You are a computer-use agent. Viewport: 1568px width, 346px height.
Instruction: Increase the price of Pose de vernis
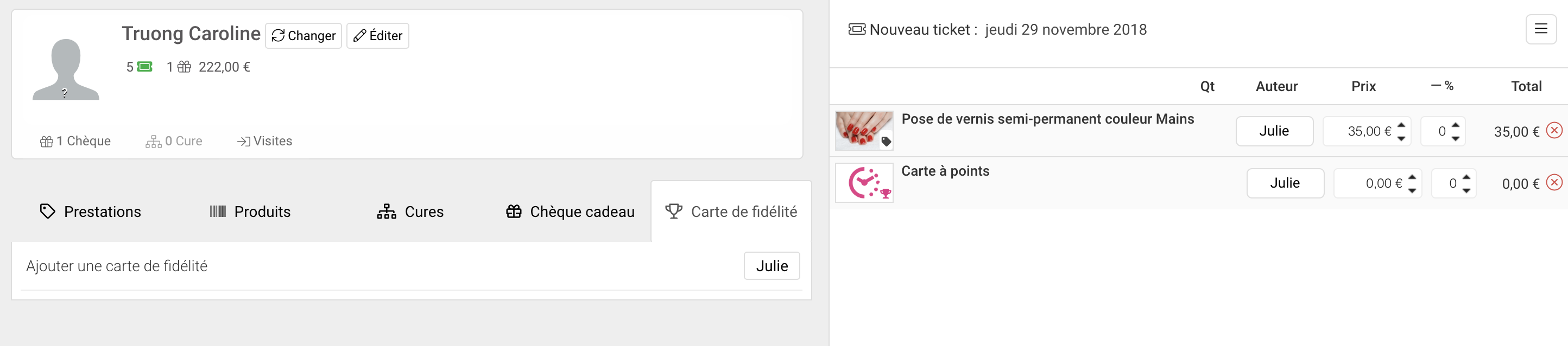pyautogui.click(x=1401, y=125)
